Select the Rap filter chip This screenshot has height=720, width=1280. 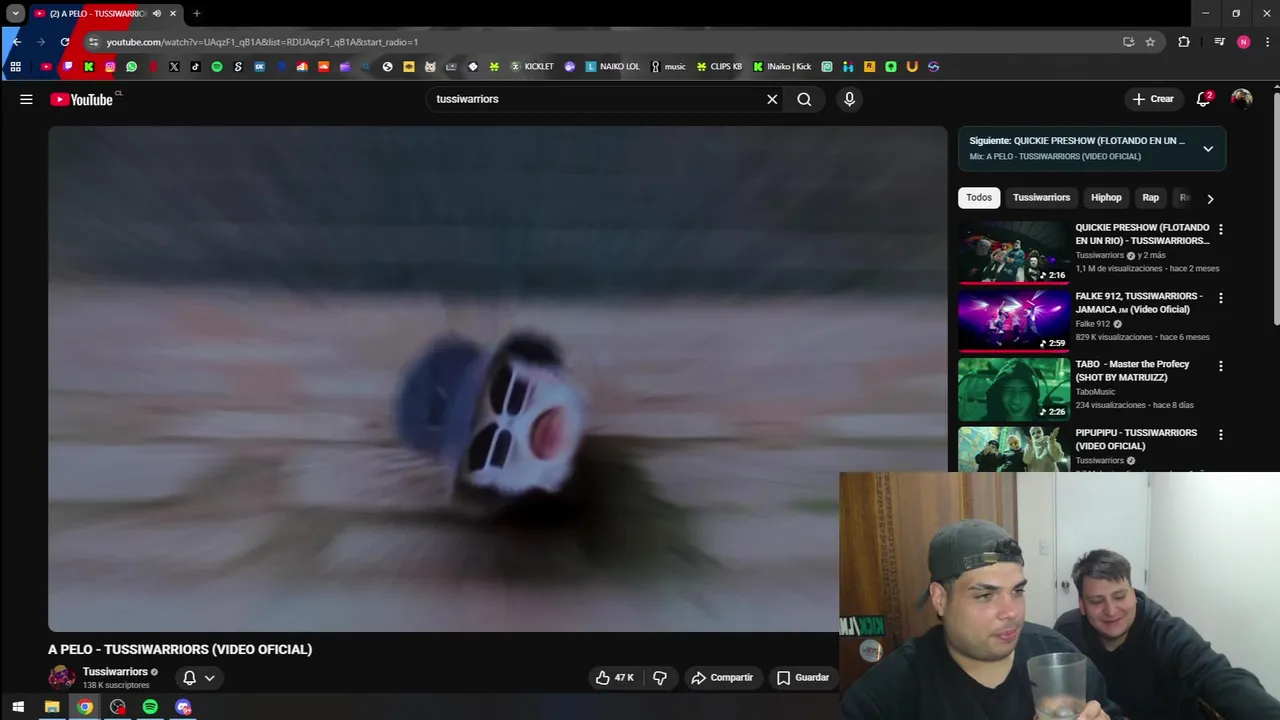point(1151,198)
